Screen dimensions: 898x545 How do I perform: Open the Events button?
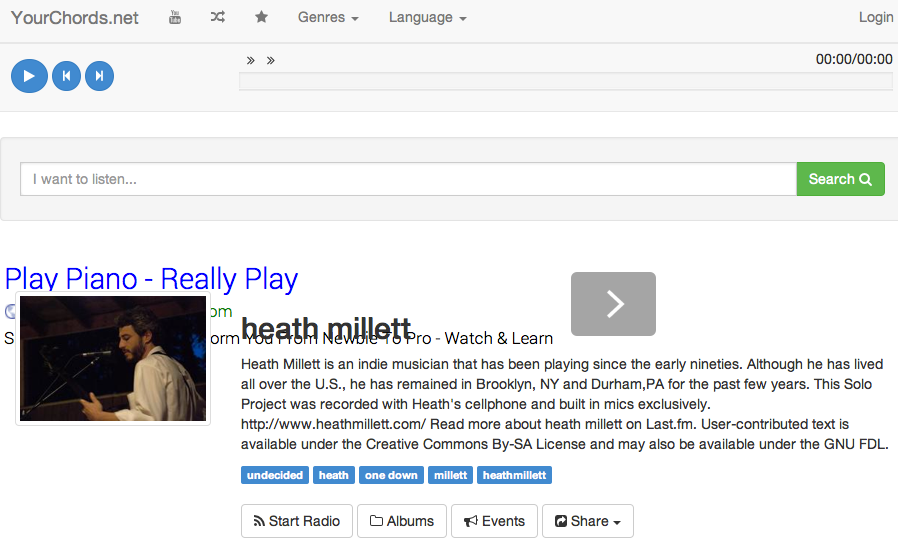coord(494,521)
